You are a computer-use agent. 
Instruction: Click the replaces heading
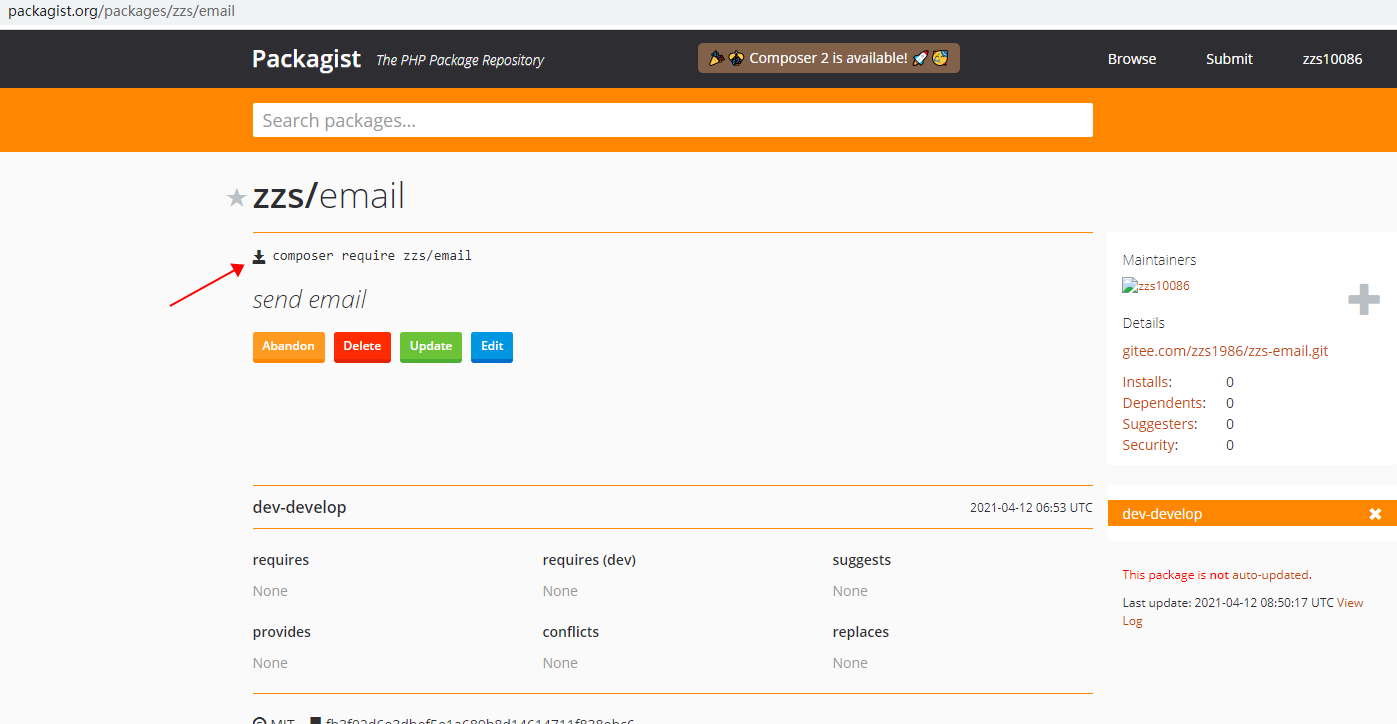pos(860,632)
